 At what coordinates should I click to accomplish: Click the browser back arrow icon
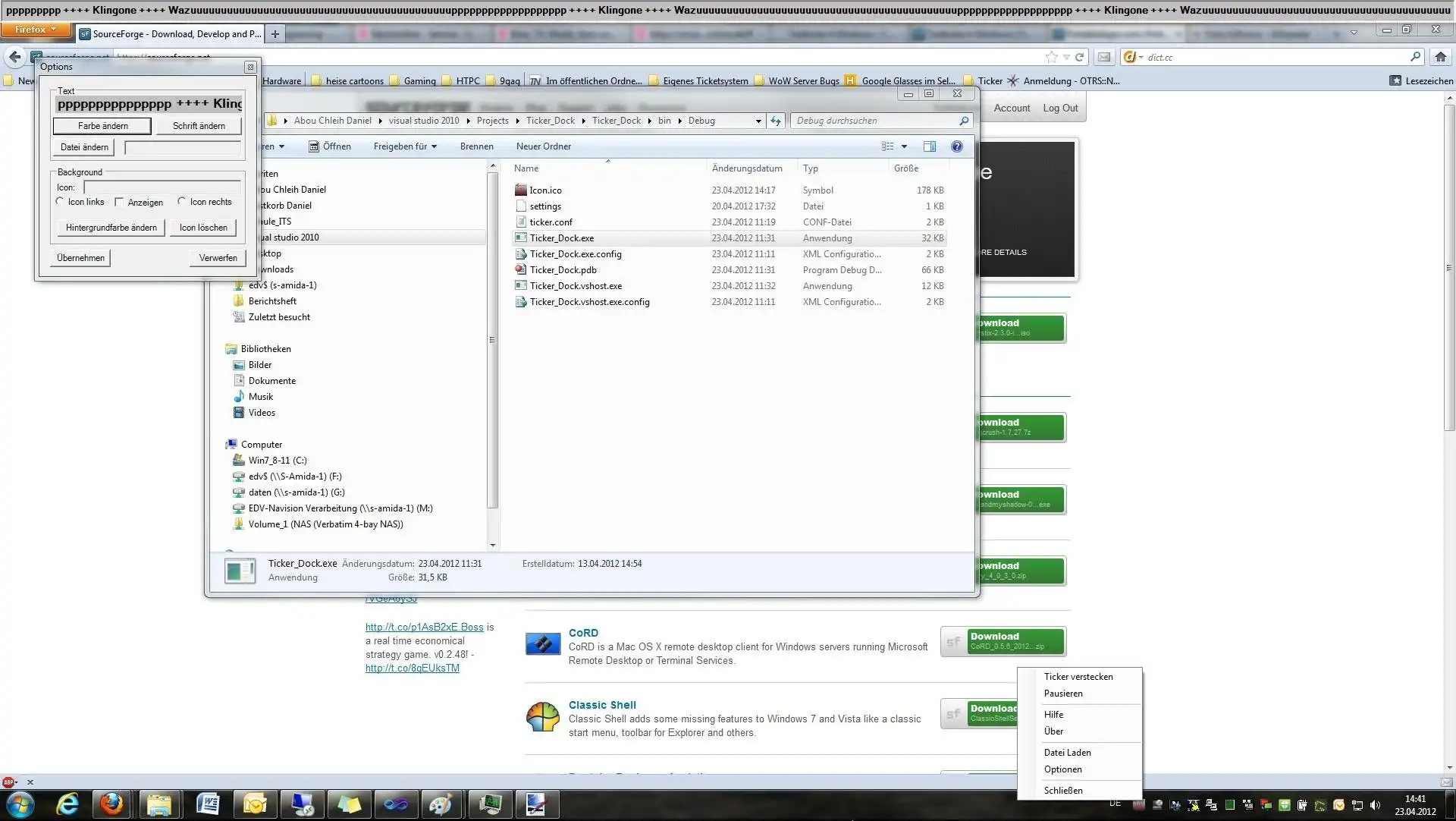[15, 57]
